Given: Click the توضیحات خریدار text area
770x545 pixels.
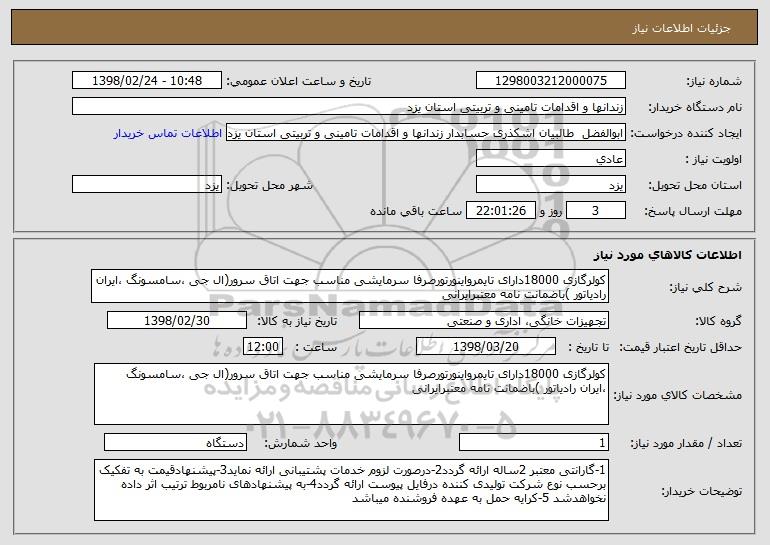Looking at the screenshot, I should tap(351, 490).
